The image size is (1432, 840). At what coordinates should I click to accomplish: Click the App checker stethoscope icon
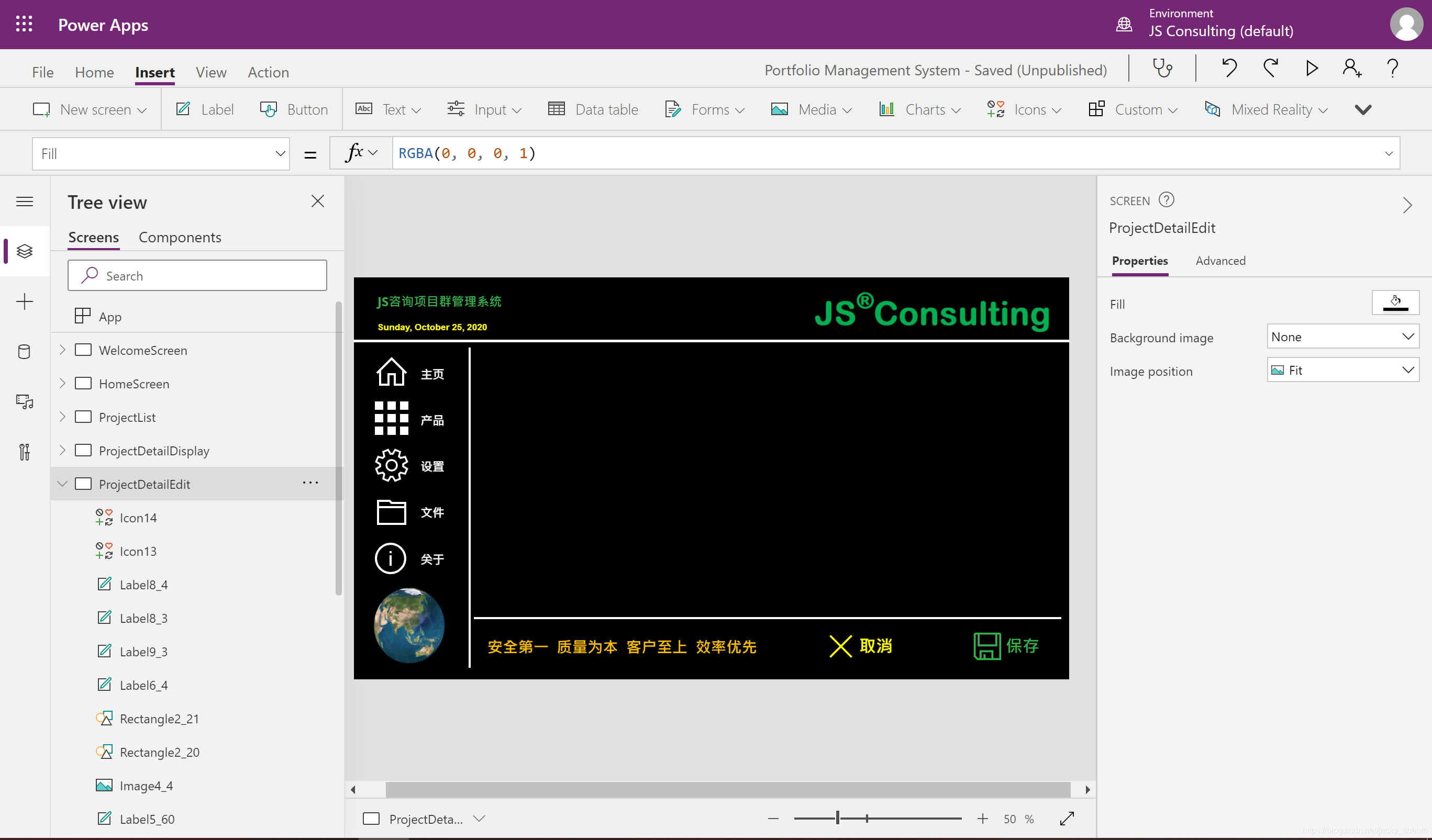click(x=1162, y=69)
